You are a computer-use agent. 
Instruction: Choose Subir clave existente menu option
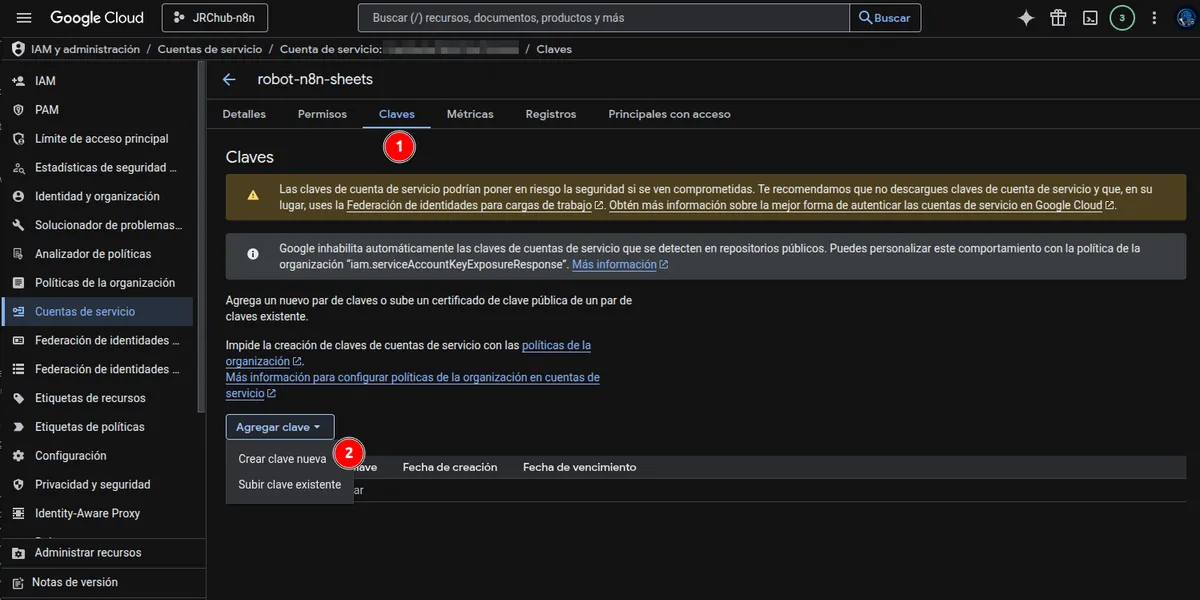[x=290, y=485]
